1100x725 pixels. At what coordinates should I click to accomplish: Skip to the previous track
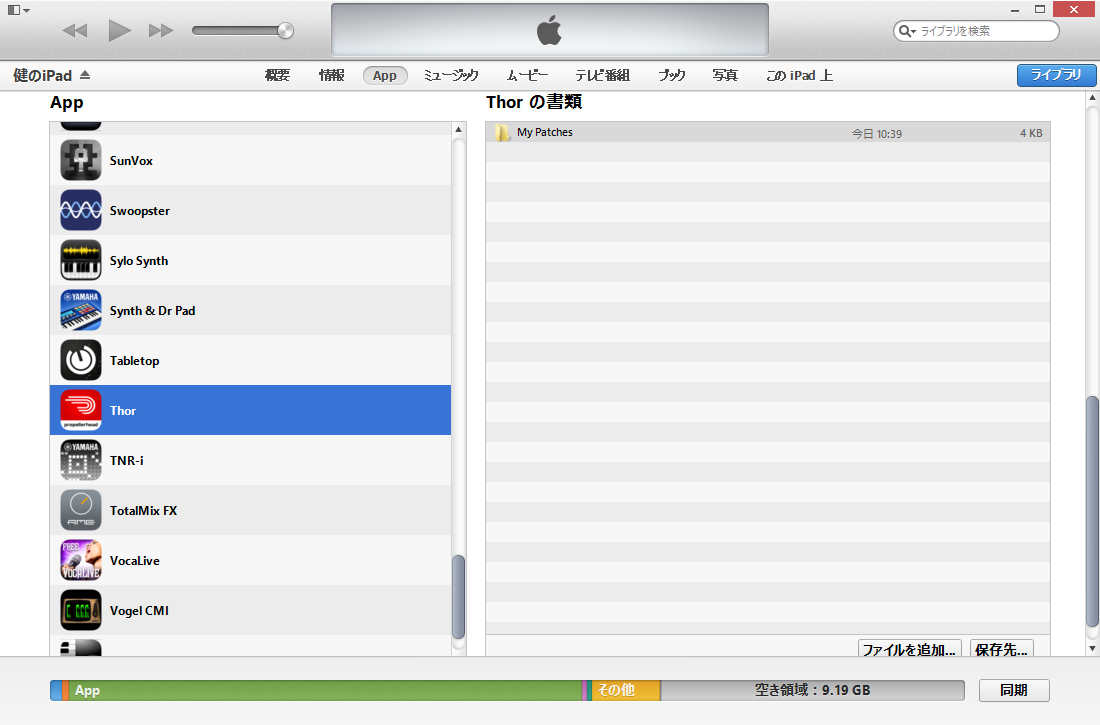pyautogui.click(x=74, y=30)
